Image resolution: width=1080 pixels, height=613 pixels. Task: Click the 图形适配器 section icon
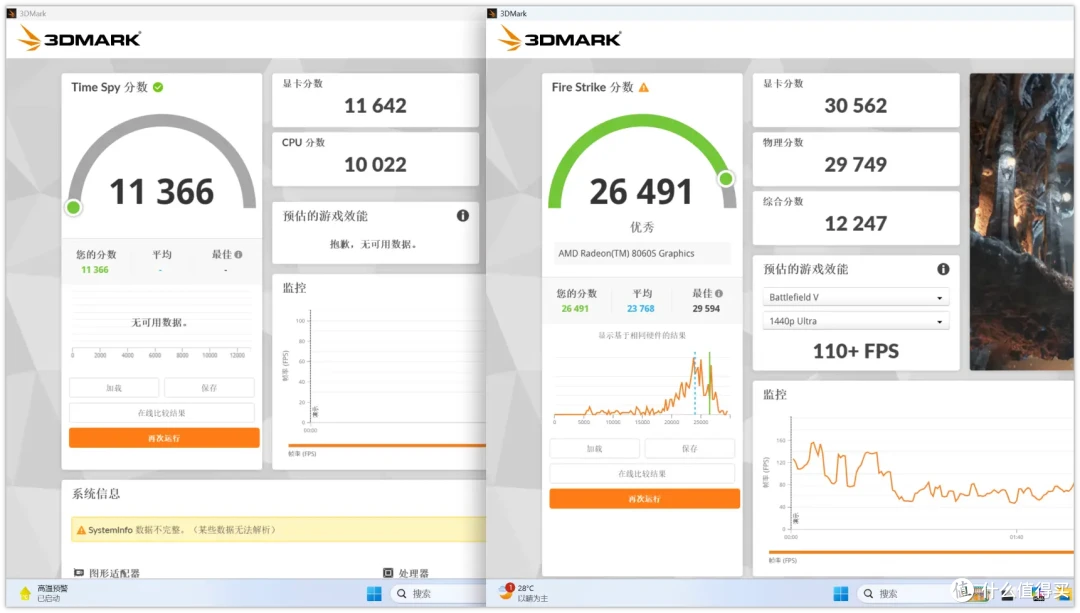pyautogui.click(x=79, y=573)
